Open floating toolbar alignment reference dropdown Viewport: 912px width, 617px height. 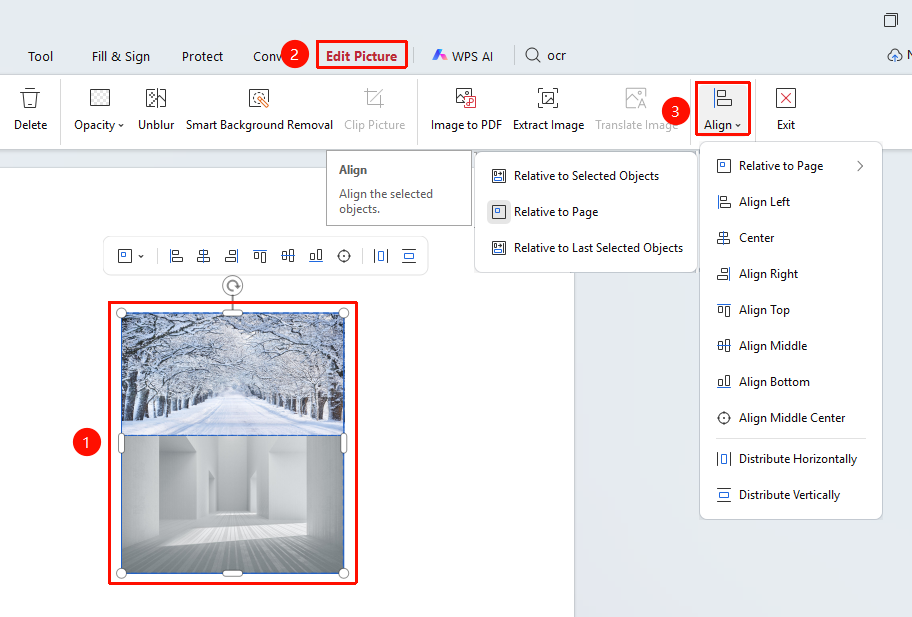tap(131, 256)
